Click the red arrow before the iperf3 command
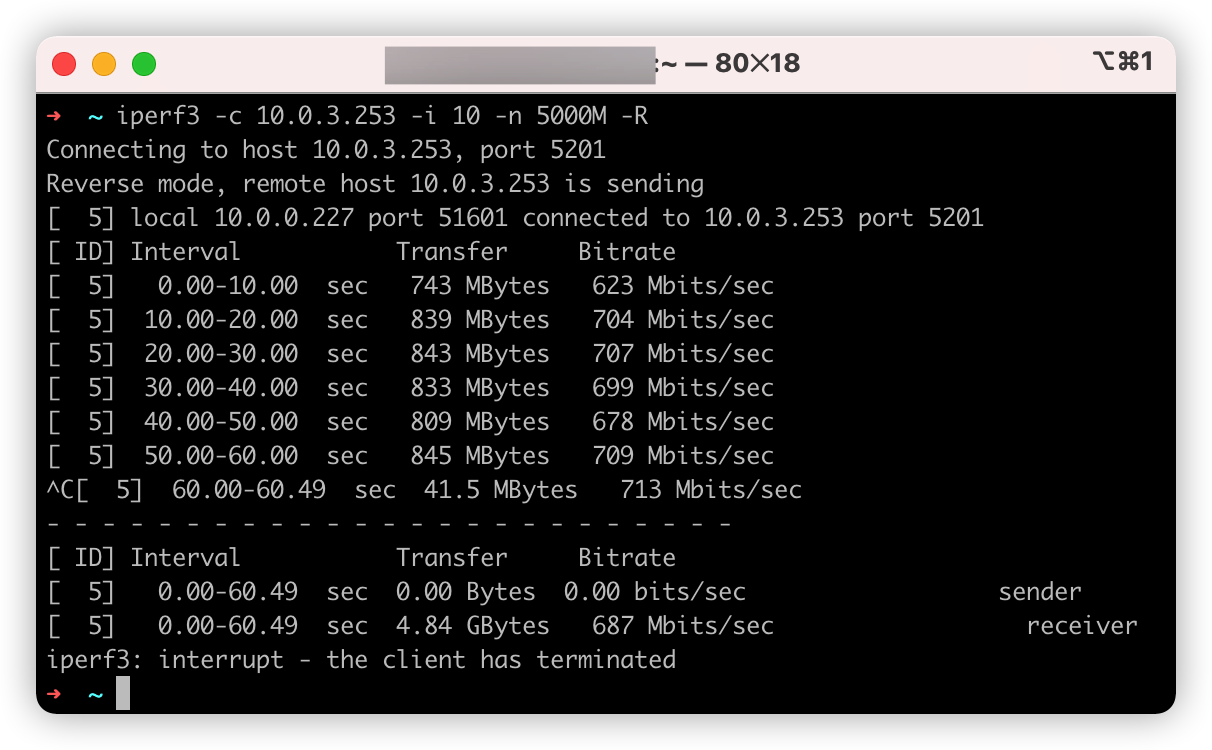Image resolution: width=1212 pixels, height=750 pixels. 54,116
